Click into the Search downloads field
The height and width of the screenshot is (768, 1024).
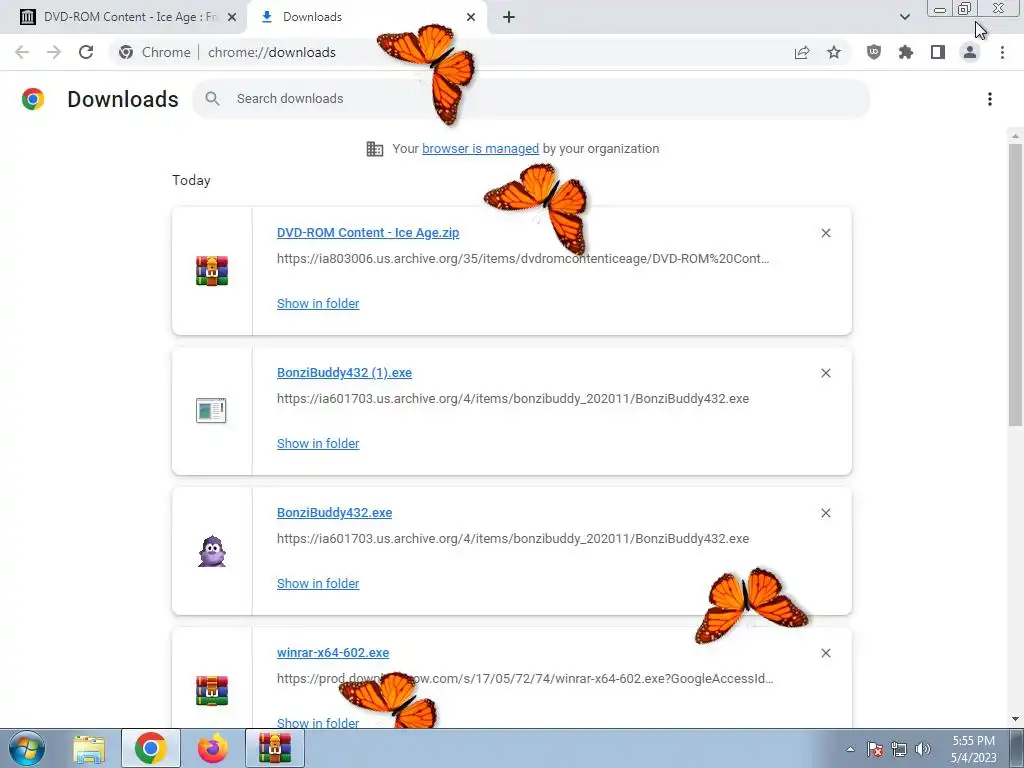[531, 99]
